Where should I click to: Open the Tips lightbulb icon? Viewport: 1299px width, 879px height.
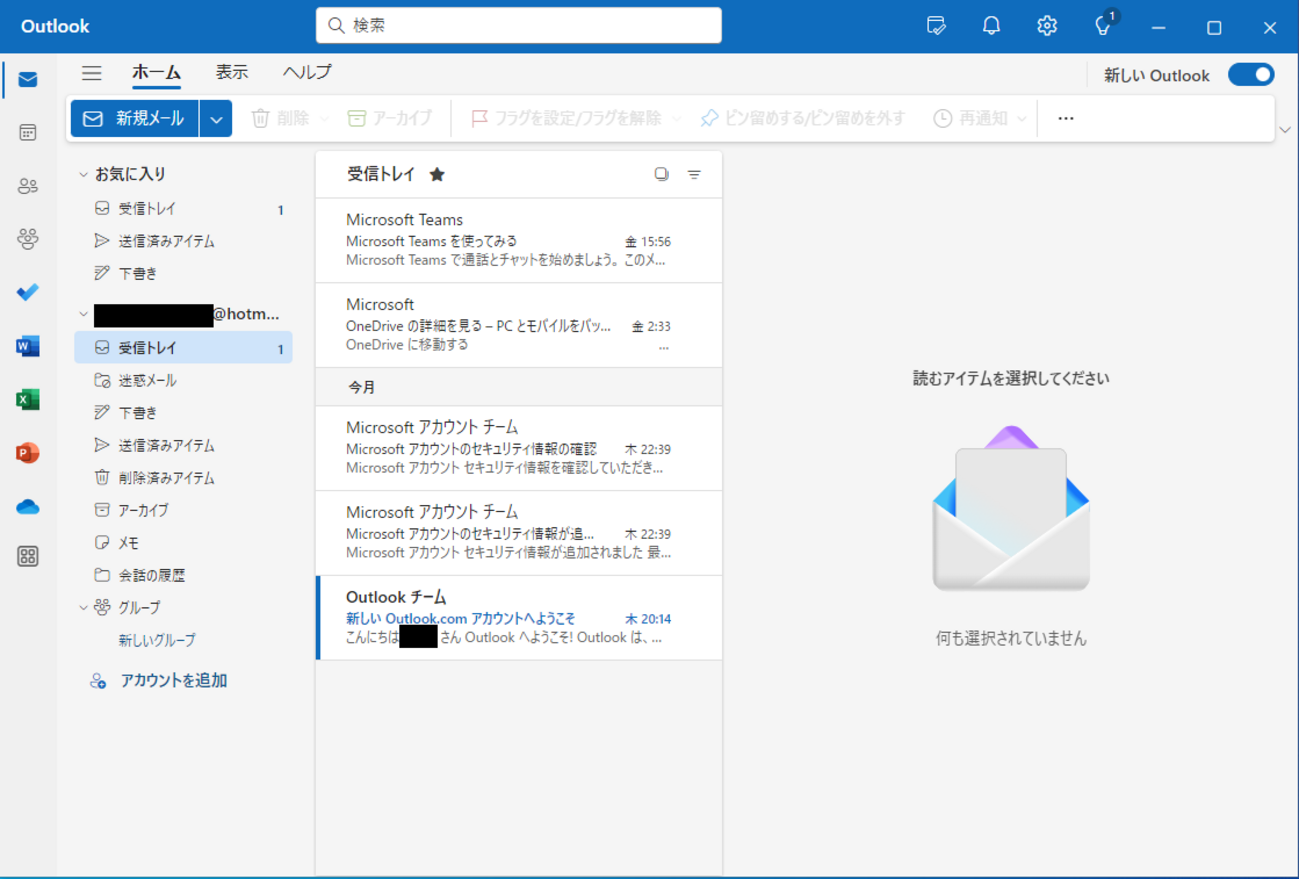pos(1103,26)
